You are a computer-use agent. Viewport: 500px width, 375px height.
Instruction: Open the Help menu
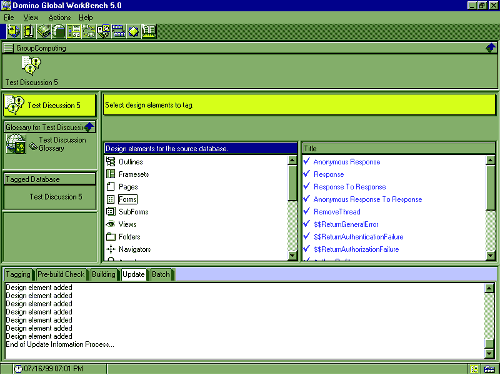[86, 17]
